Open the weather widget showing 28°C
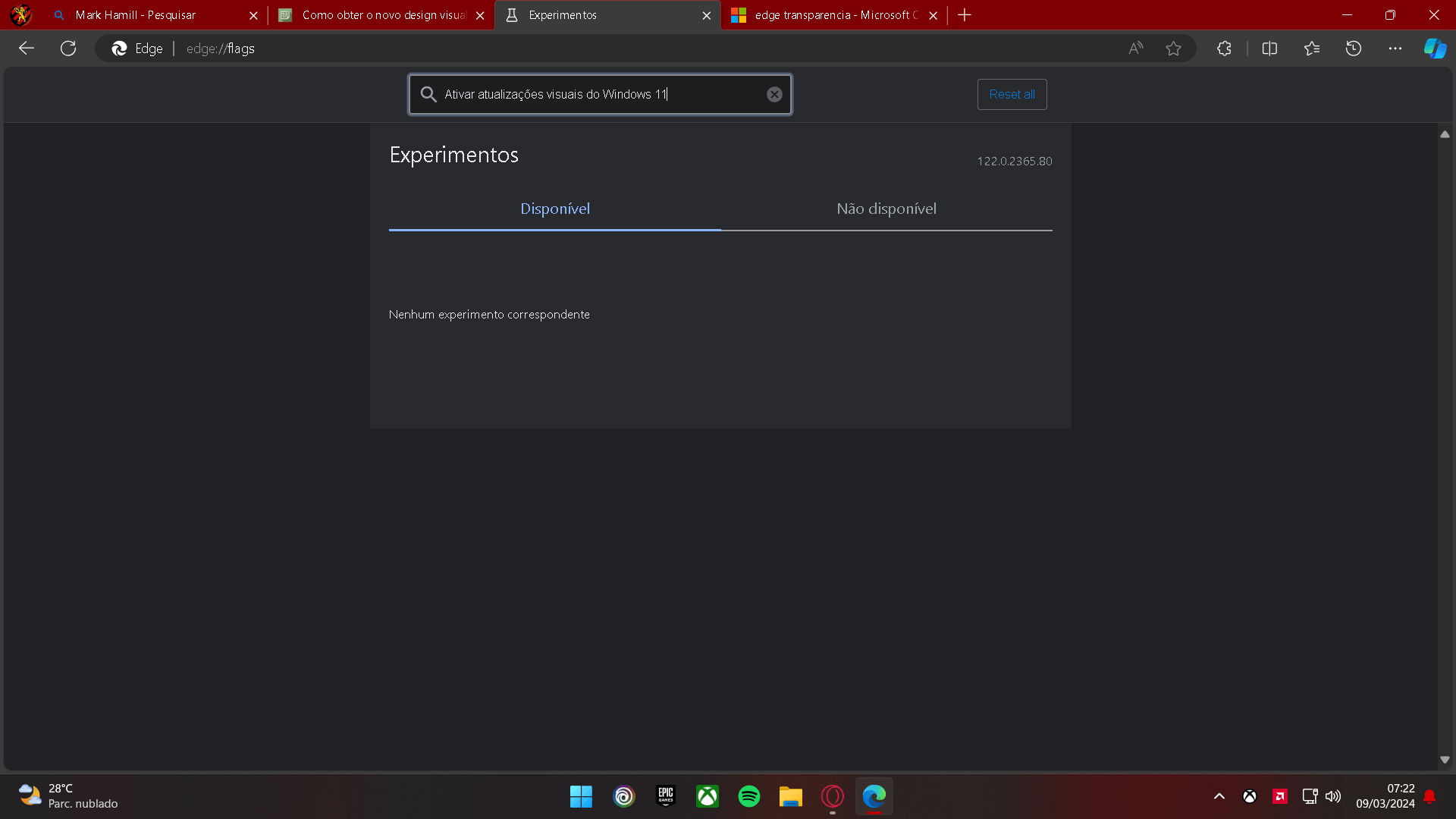 (68, 796)
